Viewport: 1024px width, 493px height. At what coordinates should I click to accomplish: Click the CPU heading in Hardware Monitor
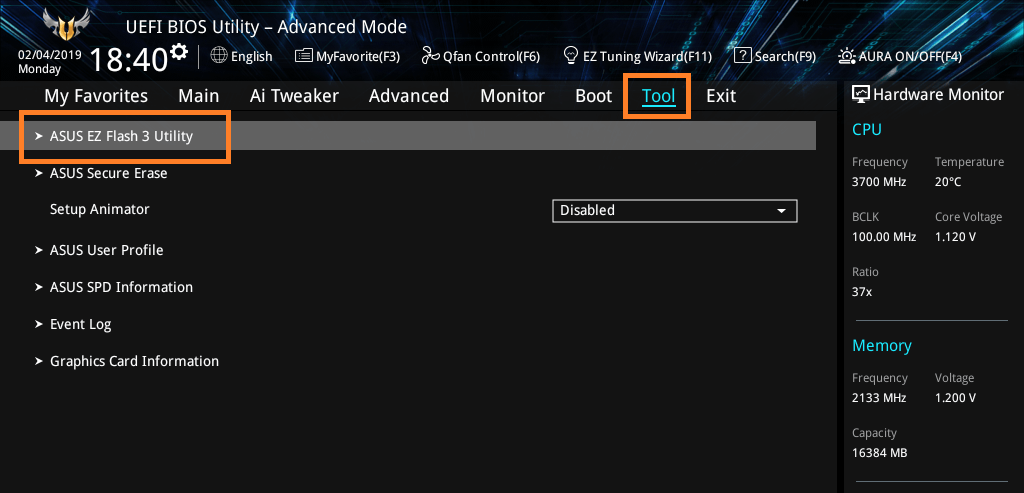pyautogui.click(x=867, y=129)
